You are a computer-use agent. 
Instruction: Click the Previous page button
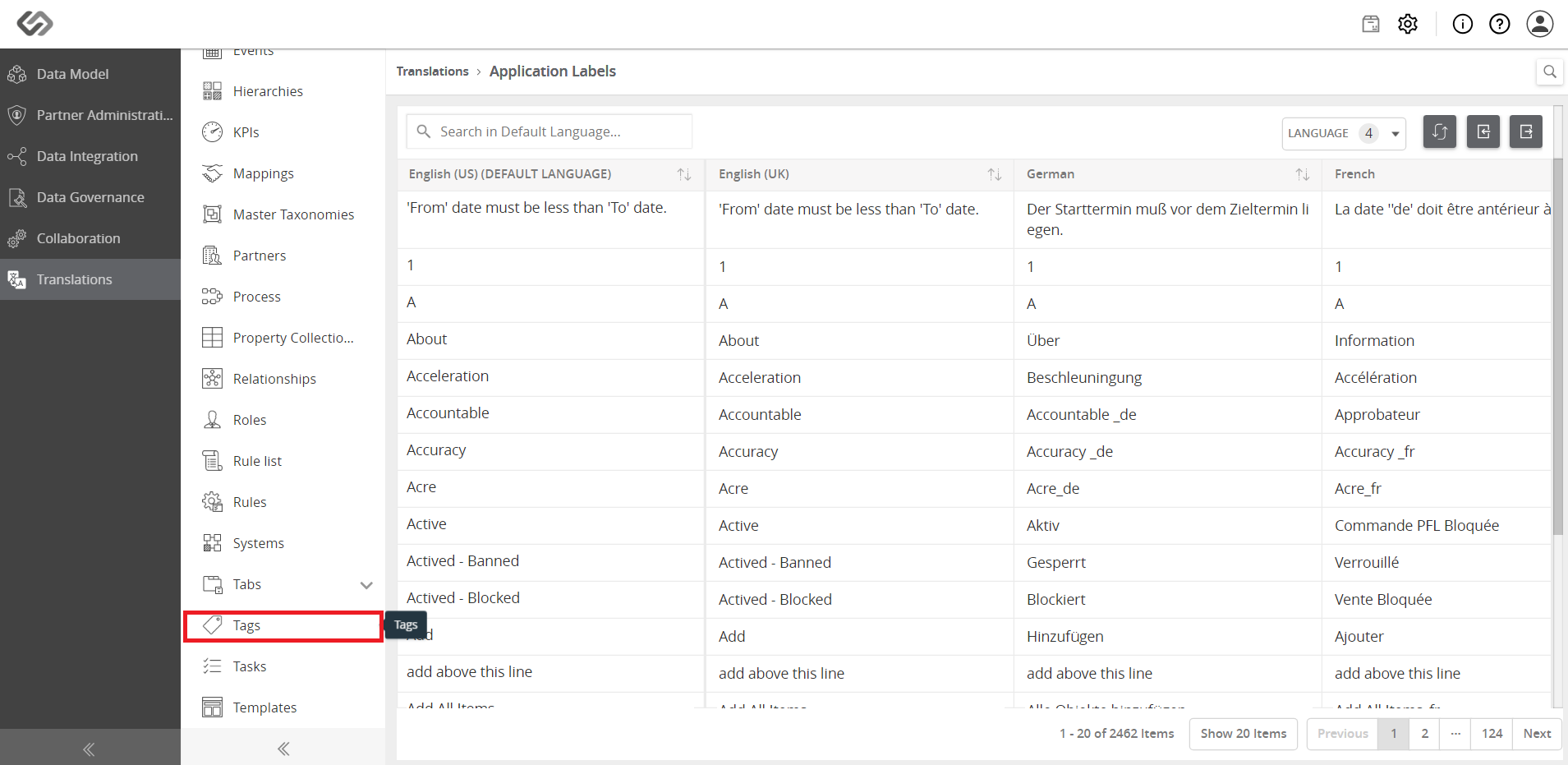pyautogui.click(x=1343, y=734)
